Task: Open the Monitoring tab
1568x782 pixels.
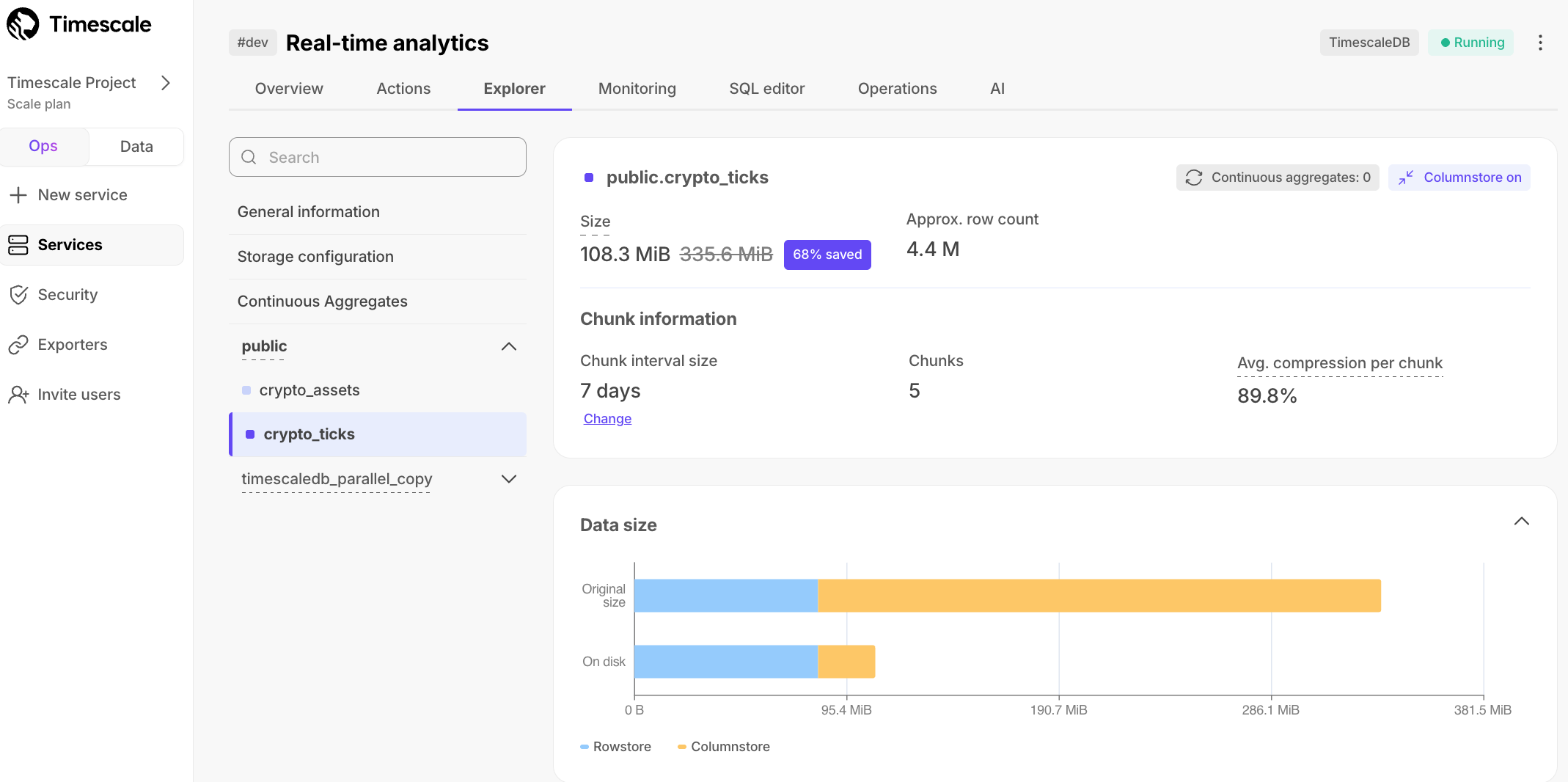Action: point(637,89)
